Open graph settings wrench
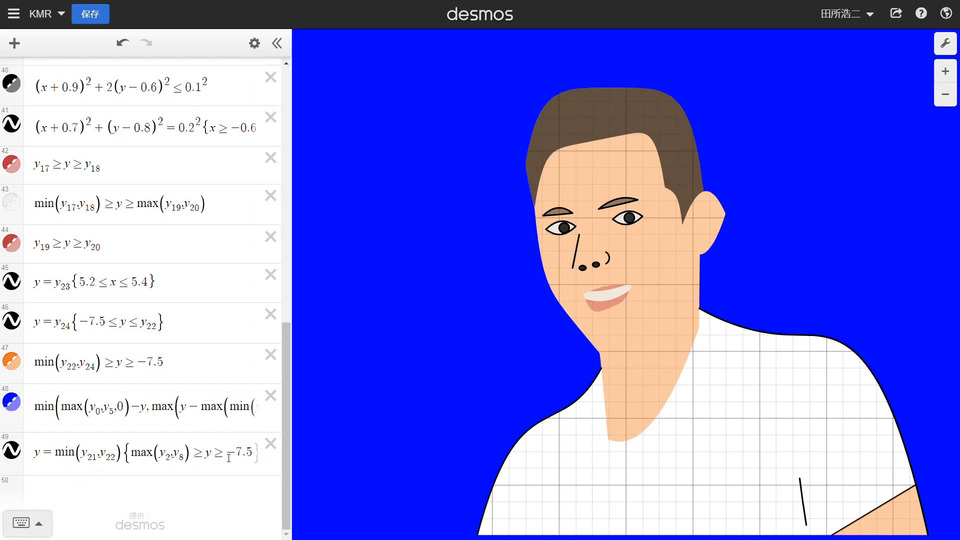The image size is (960, 540). click(945, 44)
